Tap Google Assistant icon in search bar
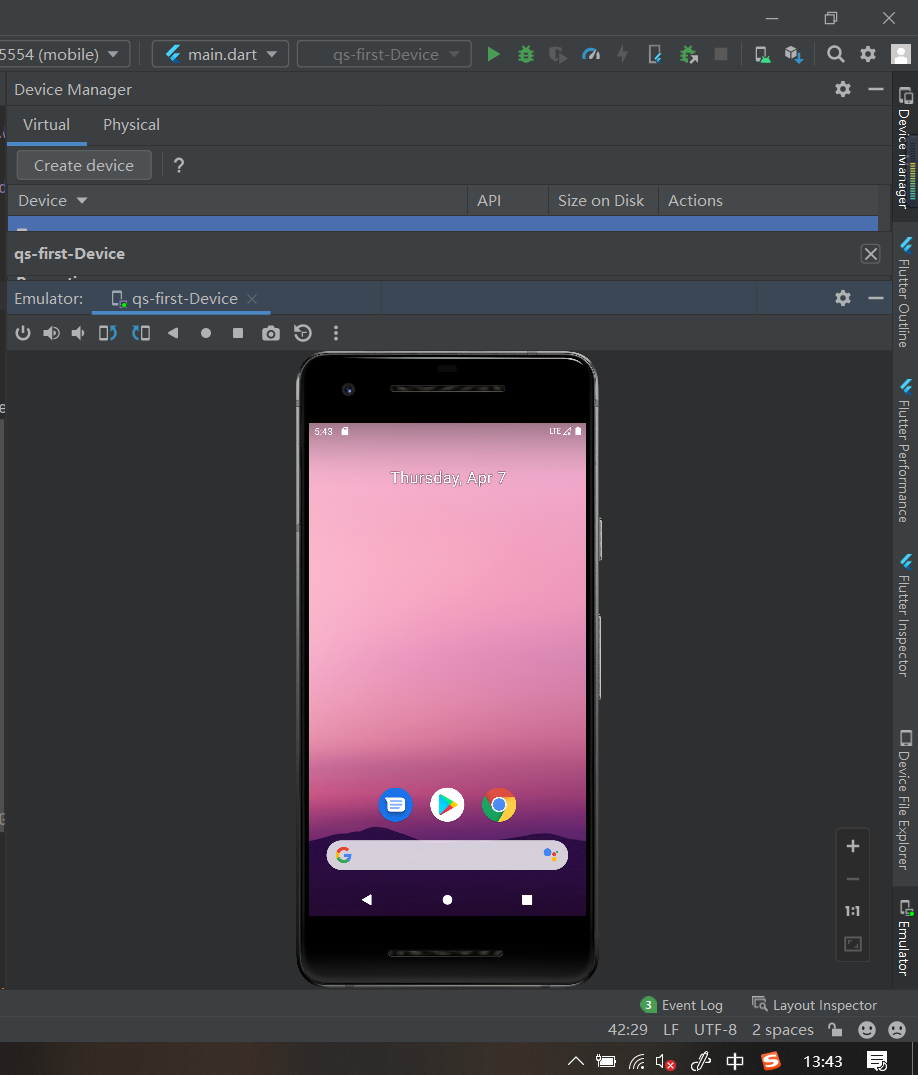The width and height of the screenshot is (918, 1075). pyautogui.click(x=551, y=854)
